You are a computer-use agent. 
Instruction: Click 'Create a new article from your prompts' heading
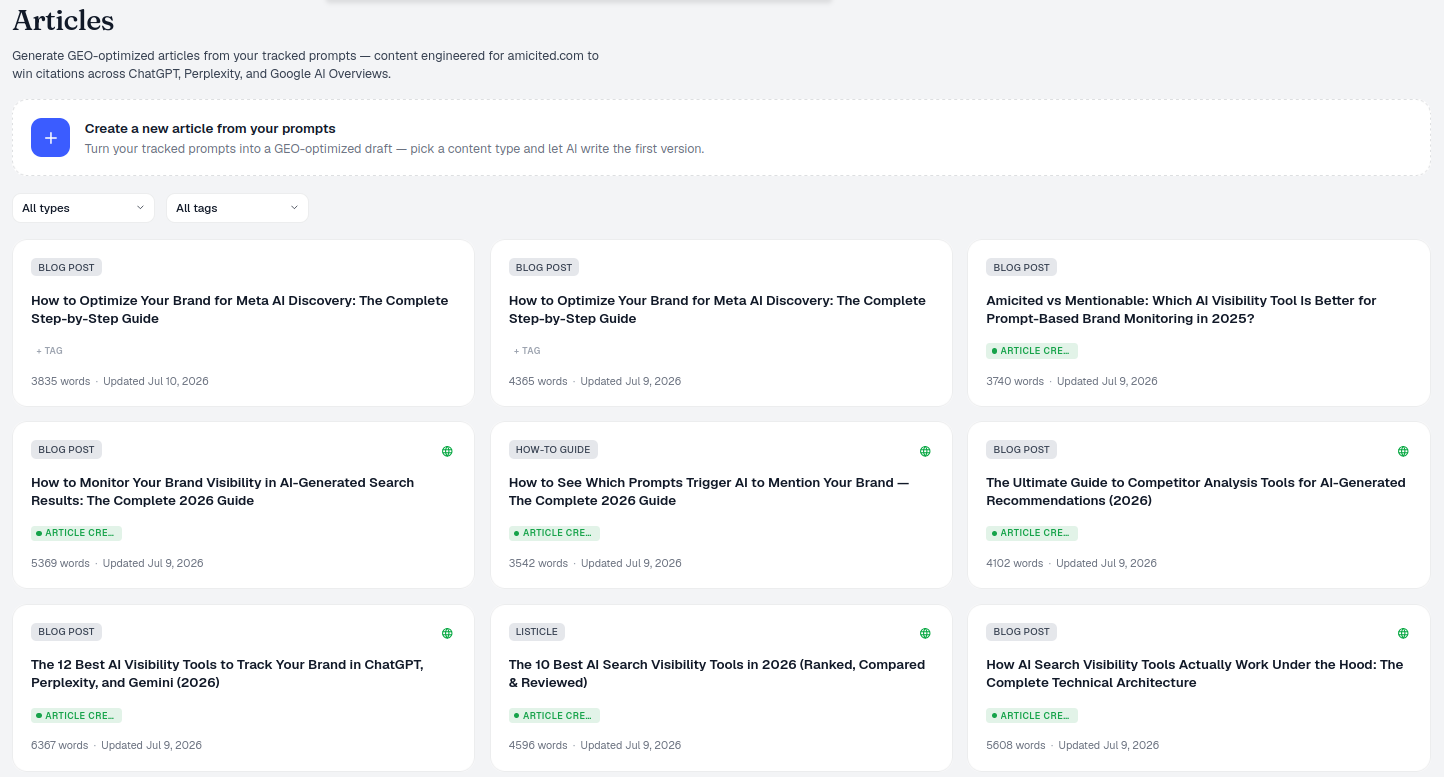[x=210, y=128]
